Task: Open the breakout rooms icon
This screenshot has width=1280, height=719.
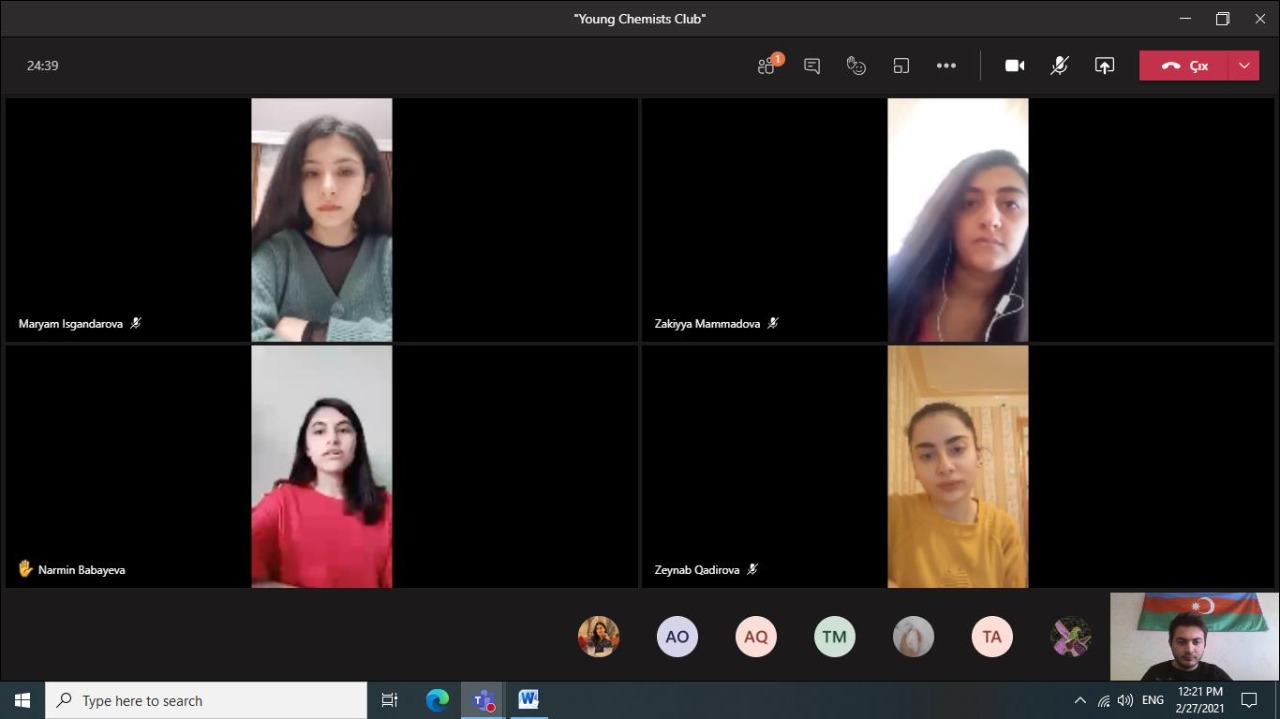Action: [x=901, y=66]
